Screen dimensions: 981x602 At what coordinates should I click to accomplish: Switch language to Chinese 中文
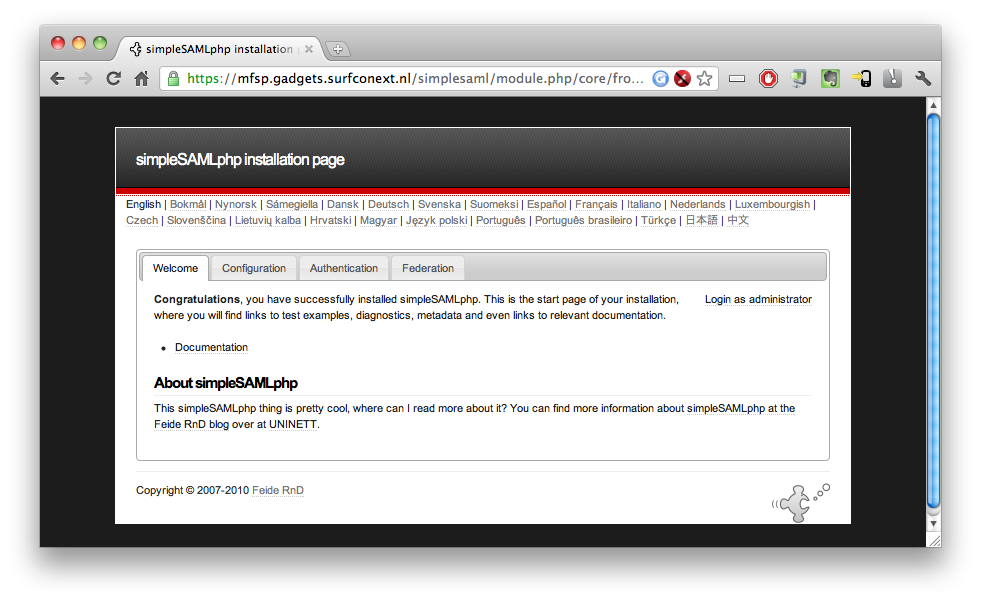[738, 221]
